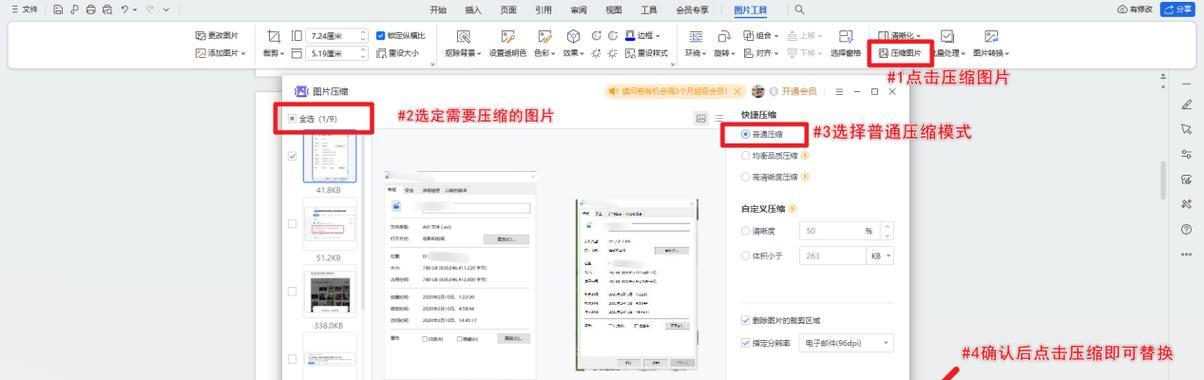This screenshot has width=1204, height=380.
Task: Open the 旋转 rotate dropdown
Action: click(725, 53)
